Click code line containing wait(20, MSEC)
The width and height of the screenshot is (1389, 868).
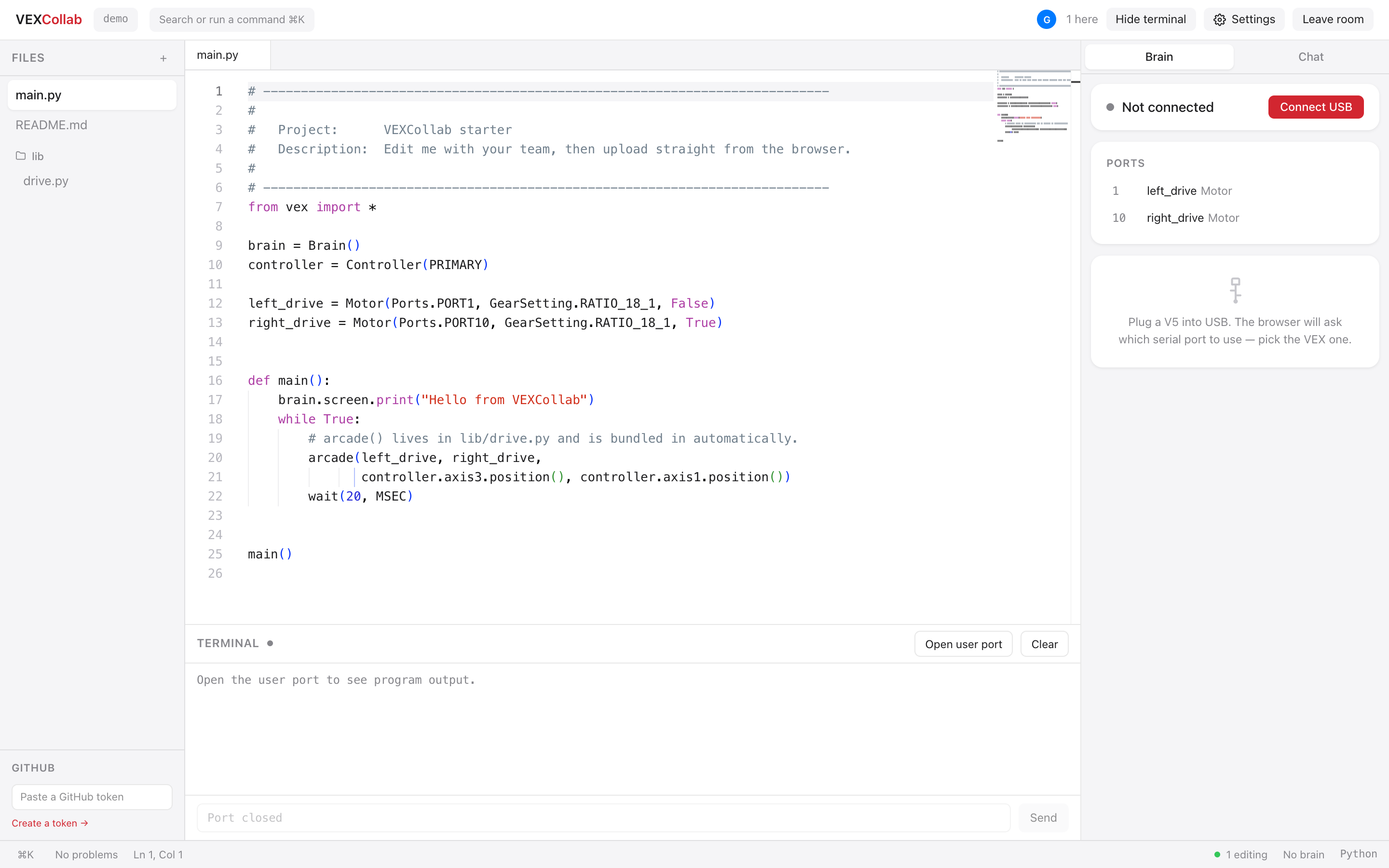click(360, 497)
